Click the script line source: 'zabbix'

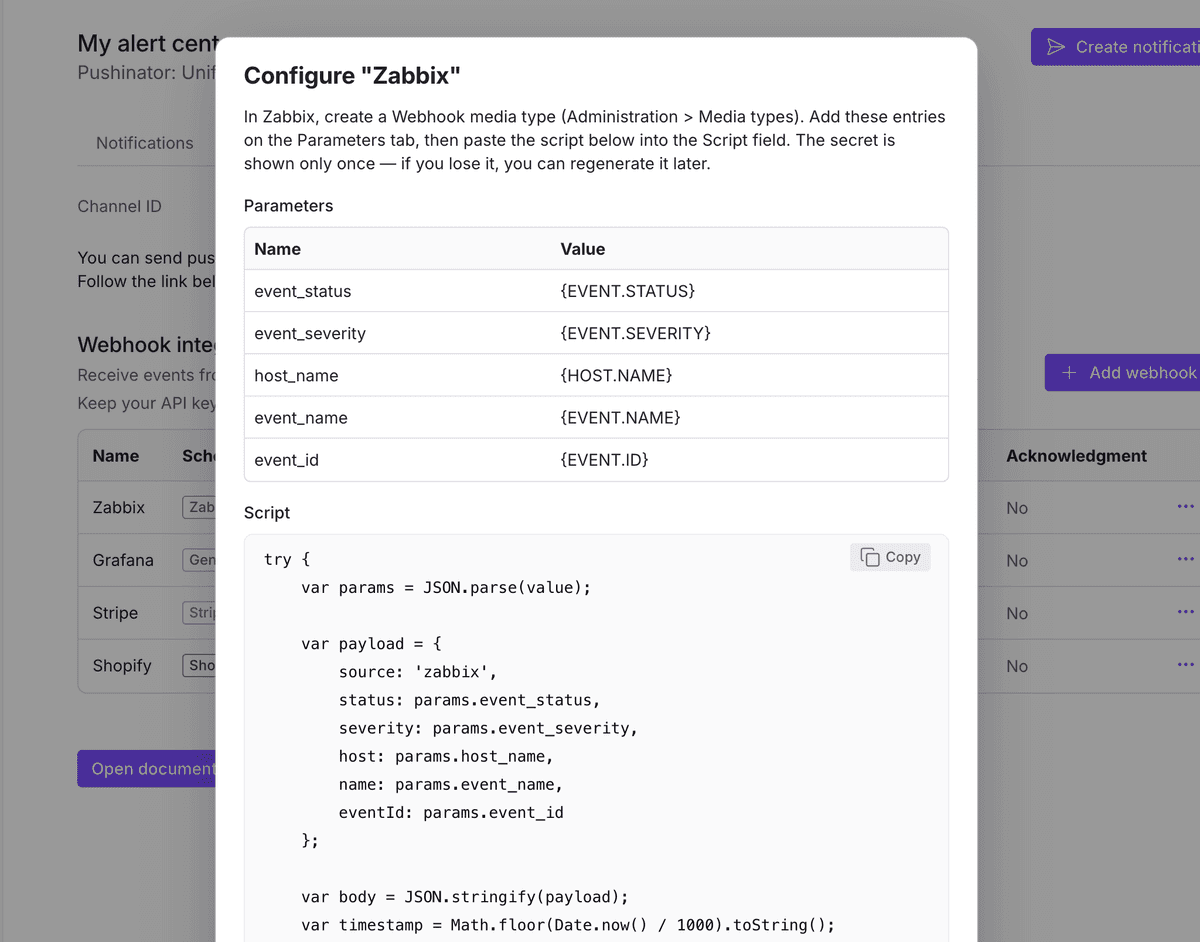point(418,672)
